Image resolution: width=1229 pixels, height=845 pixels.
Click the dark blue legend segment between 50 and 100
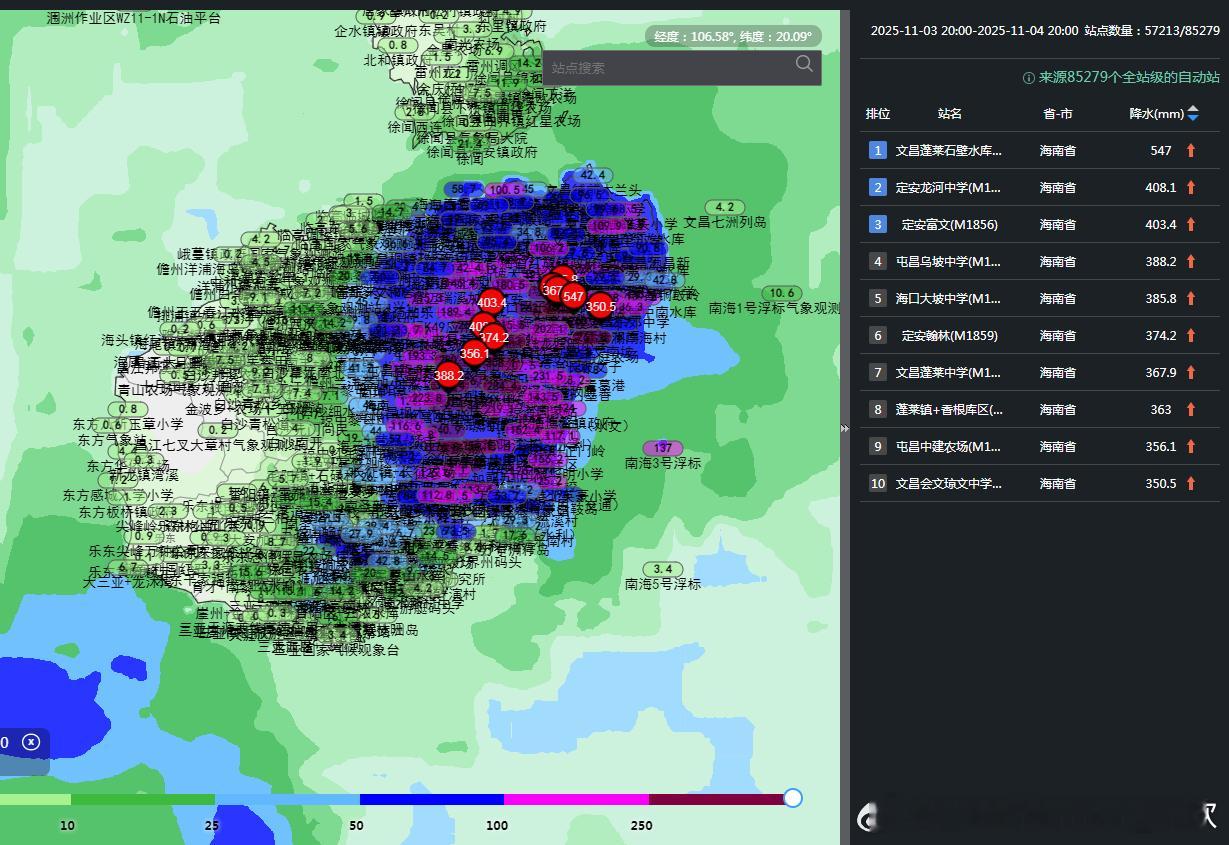pyautogui.click(x=432, y=800)
